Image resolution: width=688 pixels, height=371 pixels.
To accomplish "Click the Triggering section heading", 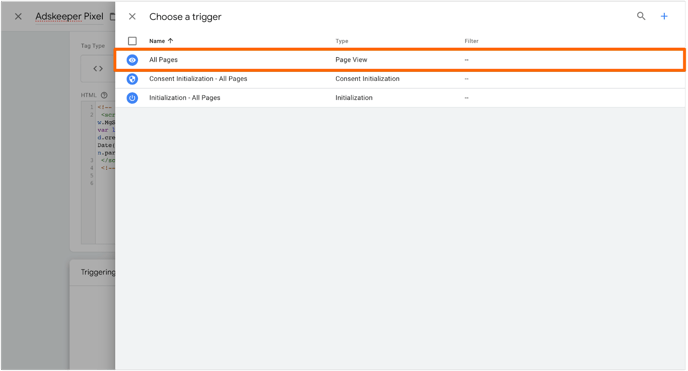I will tap(97, 272).
